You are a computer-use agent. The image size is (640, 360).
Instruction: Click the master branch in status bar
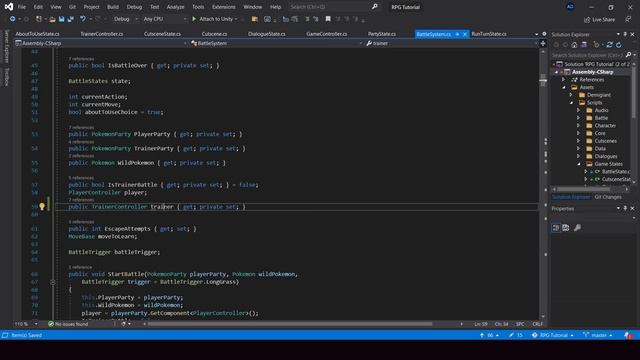[x=598, y=335]
